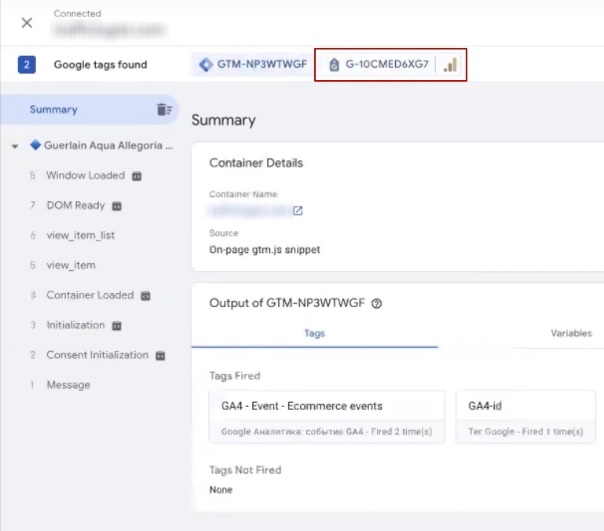Click the icon beside Container Loaded
Screen dimensions: 604x531
[145, 296]
